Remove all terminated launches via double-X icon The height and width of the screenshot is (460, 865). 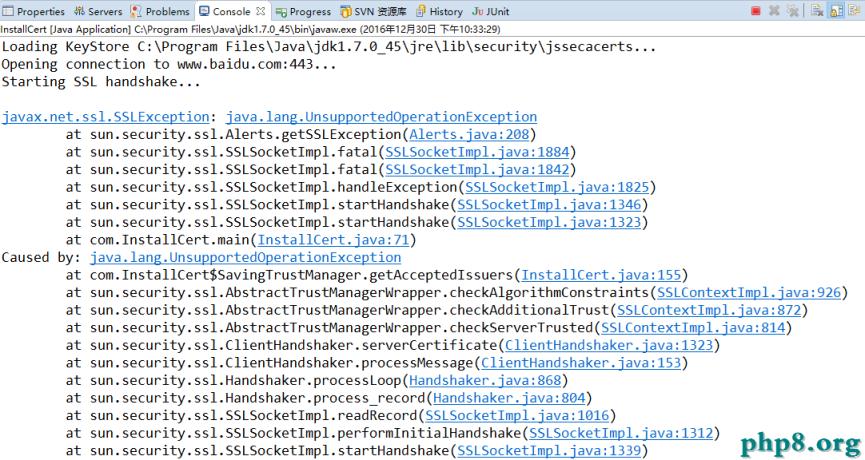(793, 10)
